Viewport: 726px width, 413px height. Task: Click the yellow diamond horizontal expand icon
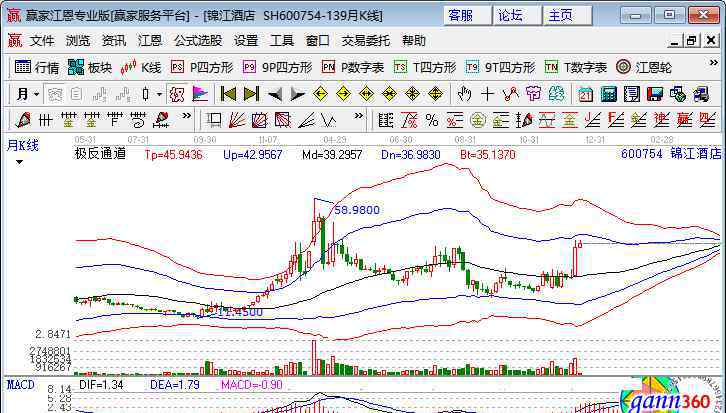pos(366,94)
